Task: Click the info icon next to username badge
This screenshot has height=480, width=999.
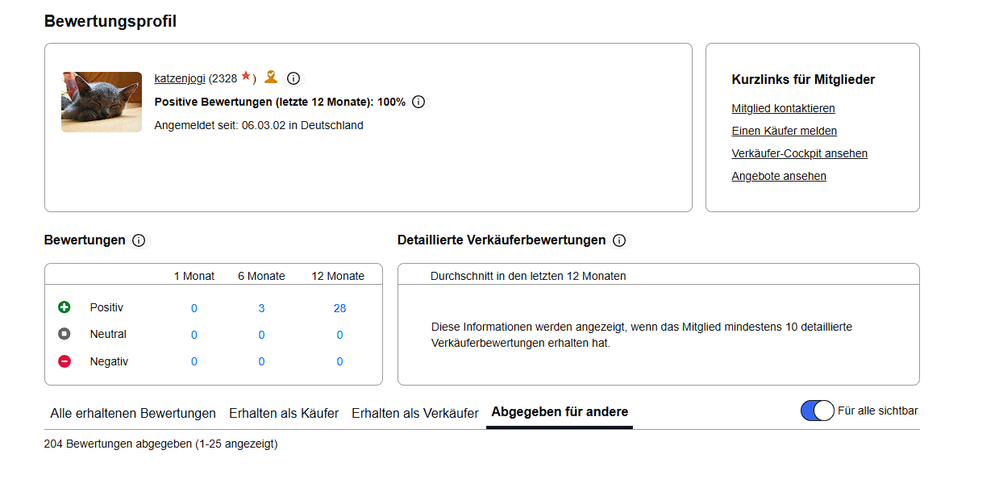Action: (294, 78)
